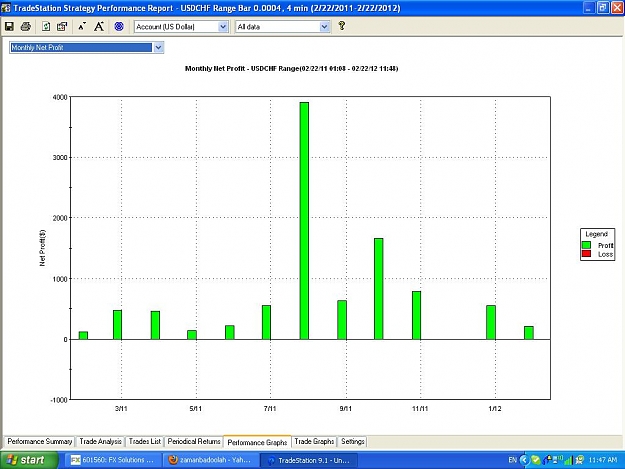
Task: Click the Monthly Net Profit chart title
Action: point(291,69)
